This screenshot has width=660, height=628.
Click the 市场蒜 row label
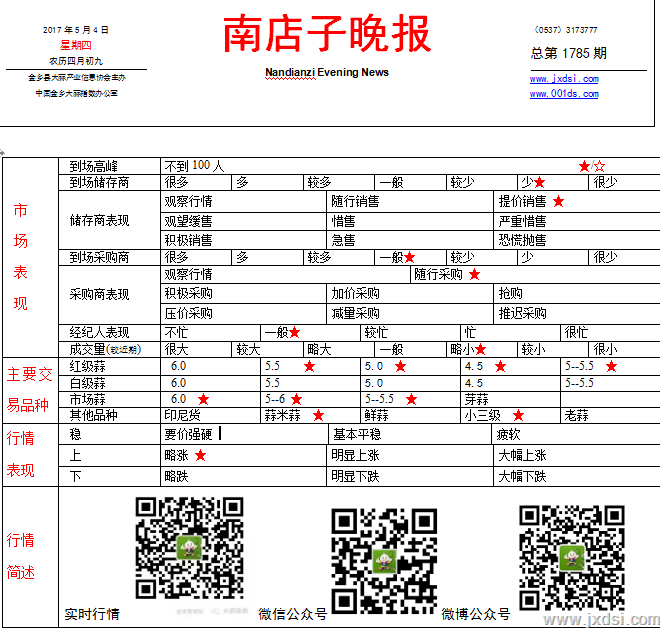click(88, 399)
